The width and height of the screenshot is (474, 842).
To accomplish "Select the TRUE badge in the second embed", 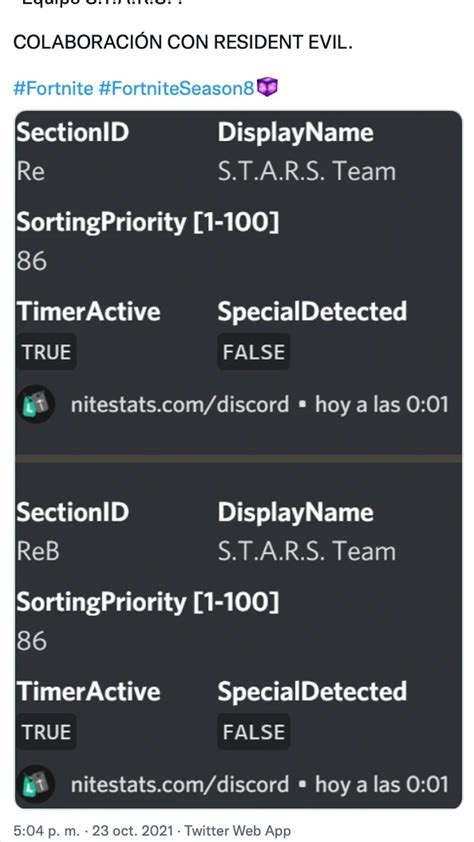I will (x=46, y=732).
